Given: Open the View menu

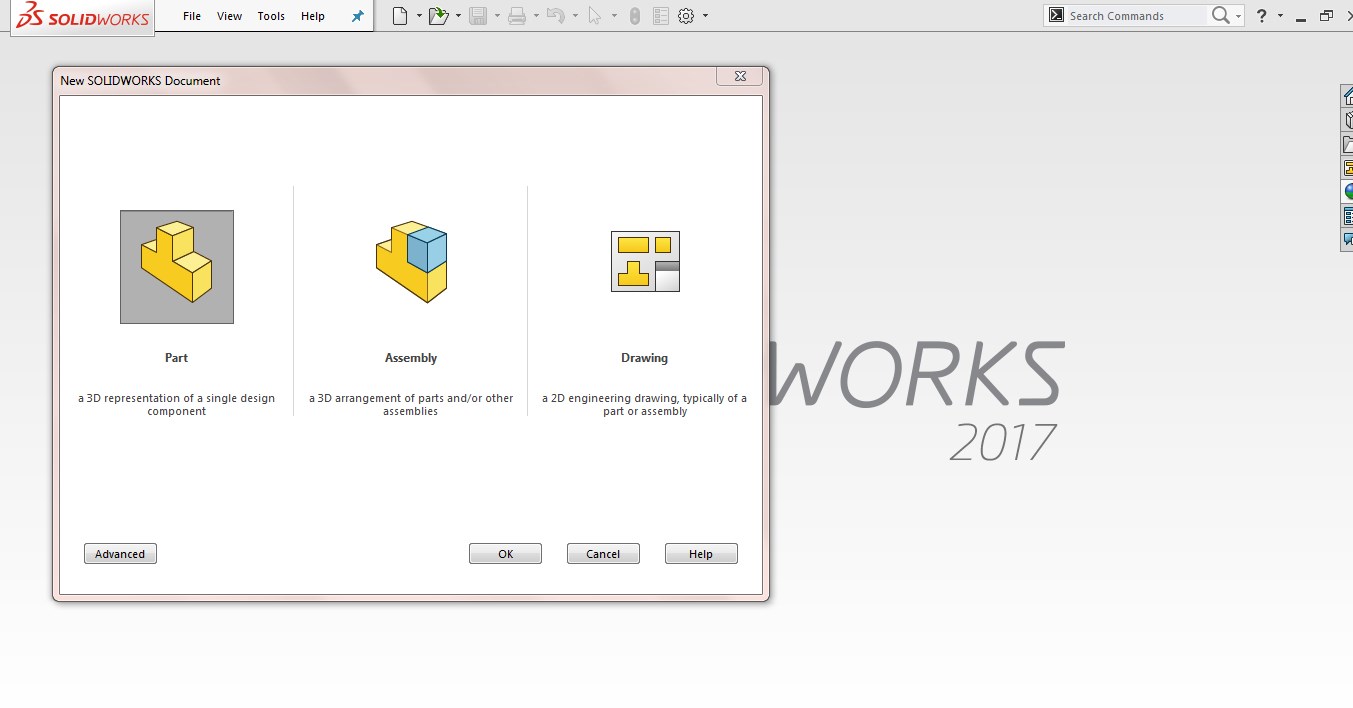Looking at the screenshot, I should coord(230,16).
